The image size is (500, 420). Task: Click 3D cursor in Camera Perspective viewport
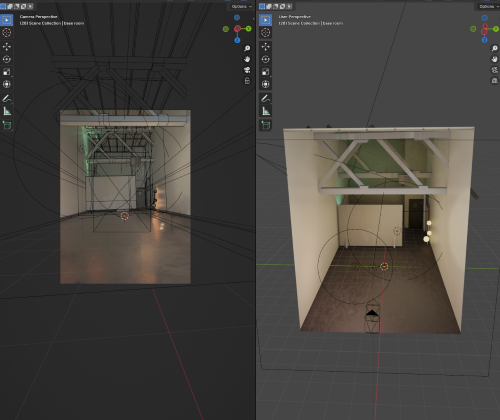pyautogui.click(x=125, y=216)
